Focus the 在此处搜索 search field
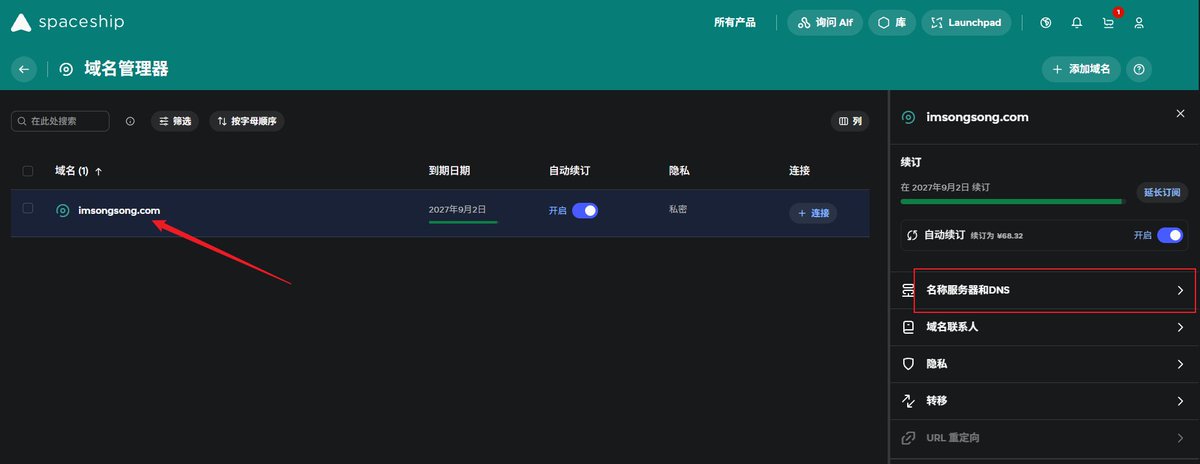The width and height of the screenshot is (1200, 464). [60, 121]
